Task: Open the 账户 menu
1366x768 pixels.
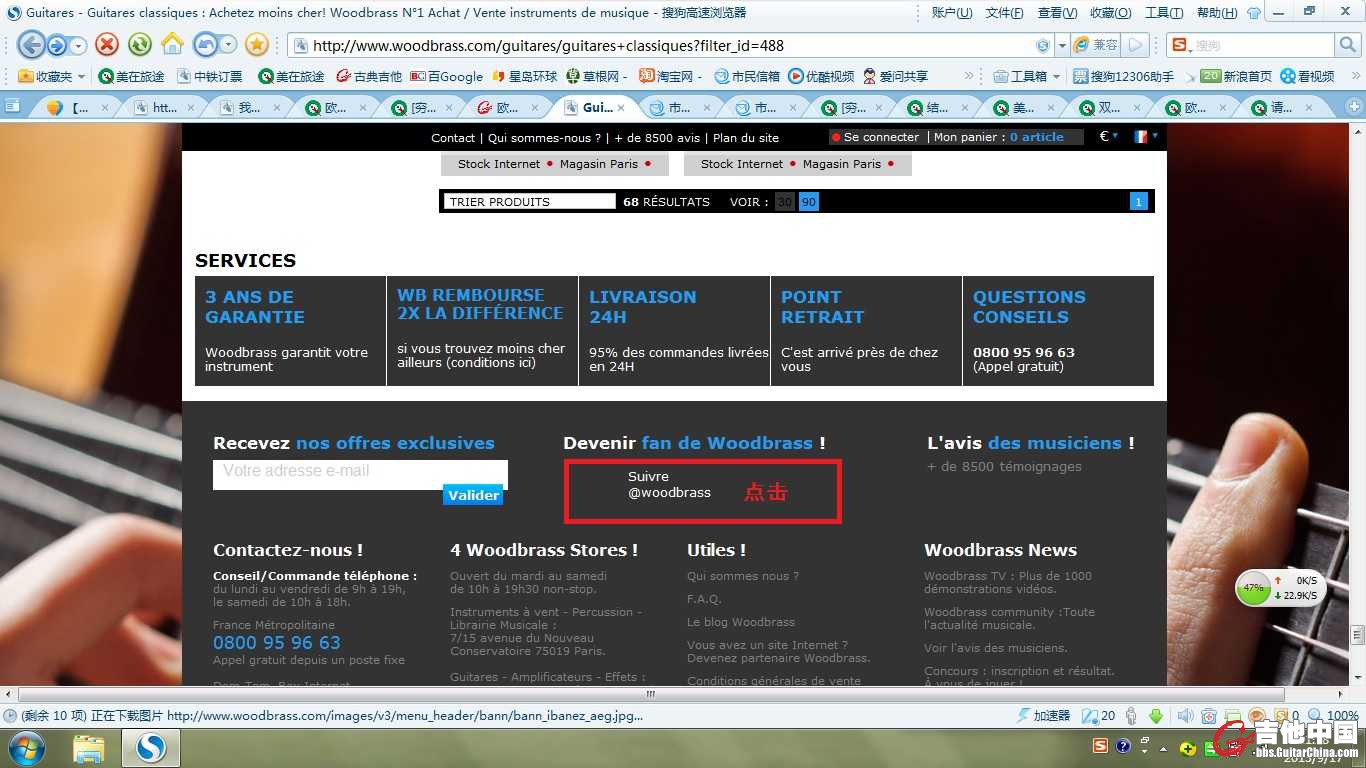Action: pyautogui.click(x=951, y=13)
